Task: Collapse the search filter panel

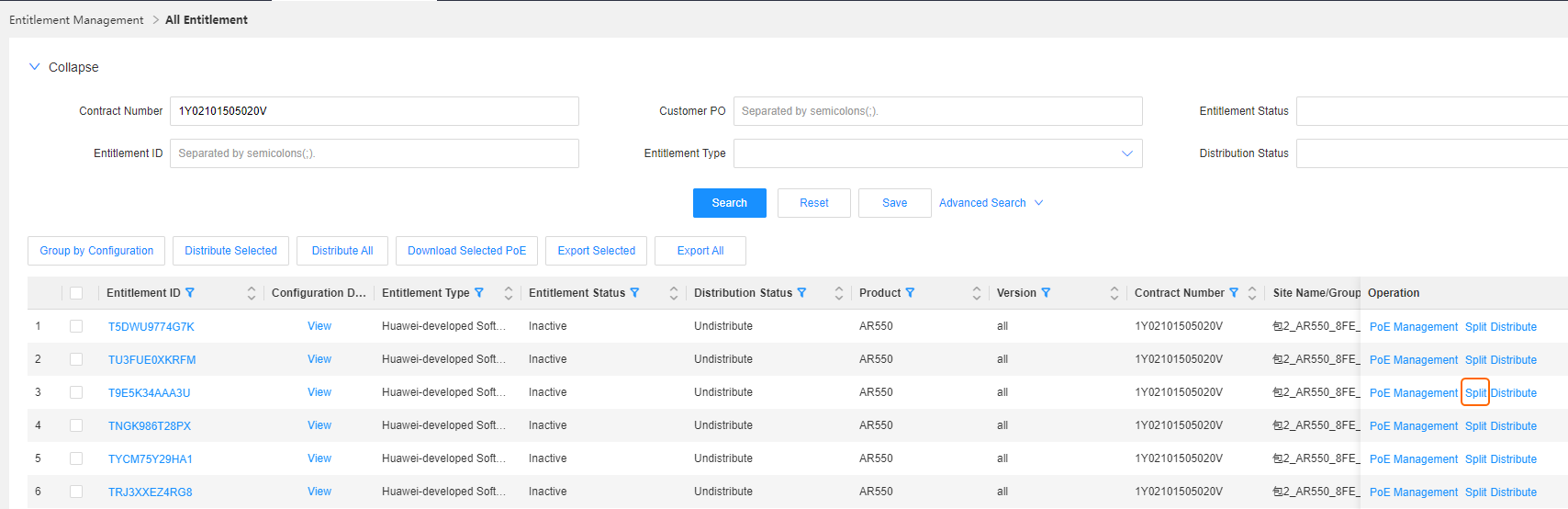Action: point(63,67)
